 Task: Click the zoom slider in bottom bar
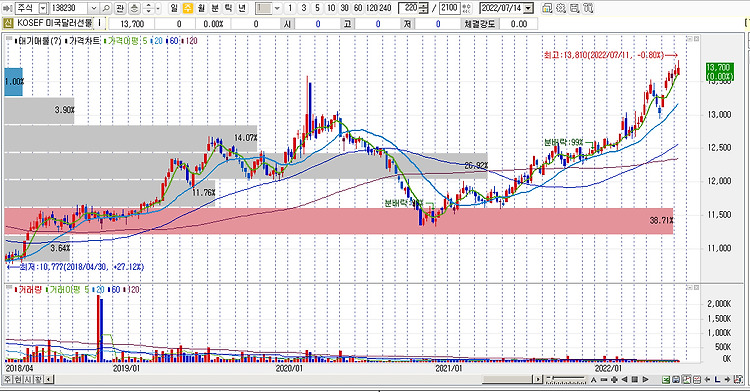(x=566, y=380)
